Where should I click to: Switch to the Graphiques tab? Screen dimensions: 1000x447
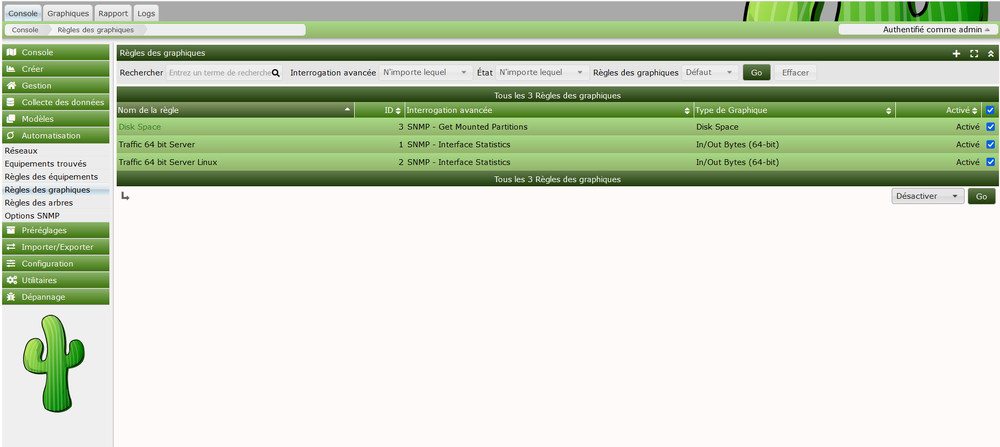pos(68,13)
